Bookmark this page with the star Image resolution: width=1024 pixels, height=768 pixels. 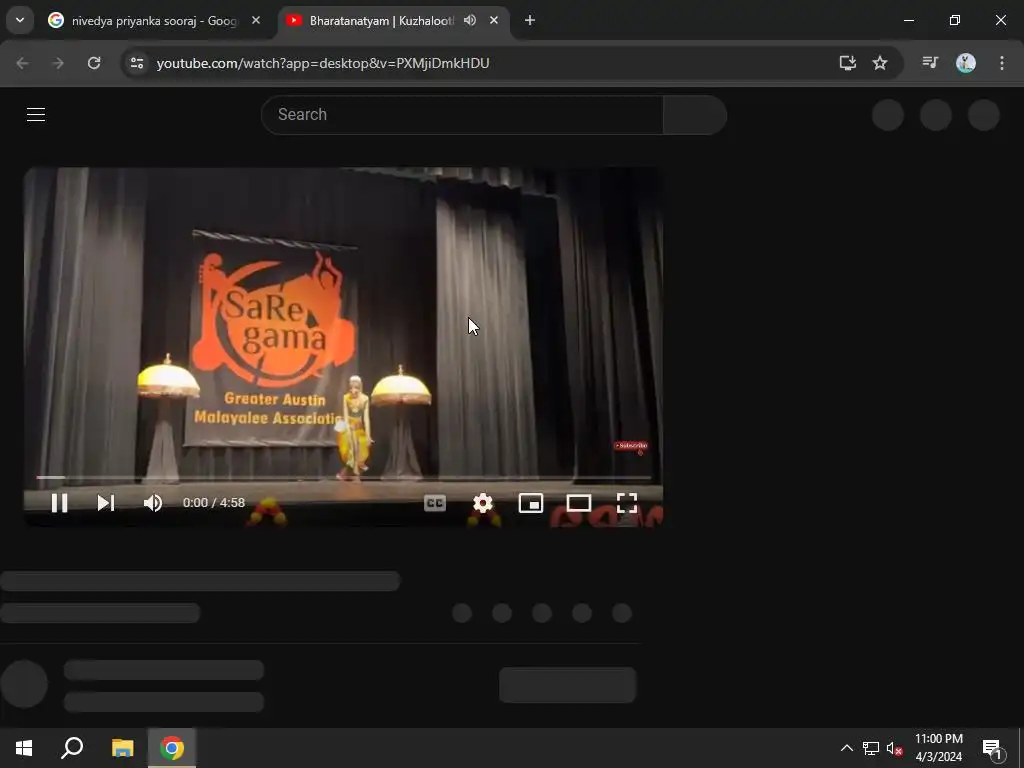click(x=880, y=63)
